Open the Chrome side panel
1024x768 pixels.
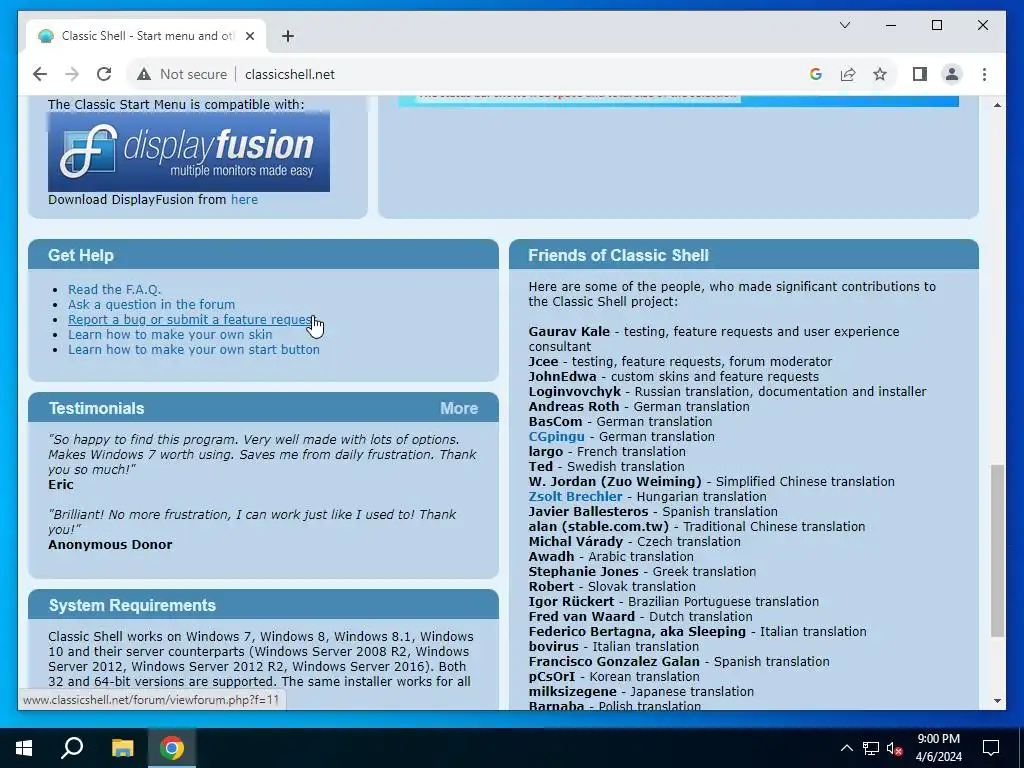click(920, 74)
